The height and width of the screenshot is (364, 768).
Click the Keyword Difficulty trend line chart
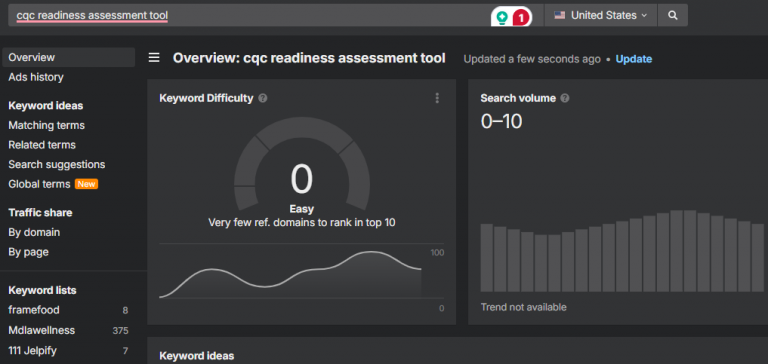tap(290, 275)
